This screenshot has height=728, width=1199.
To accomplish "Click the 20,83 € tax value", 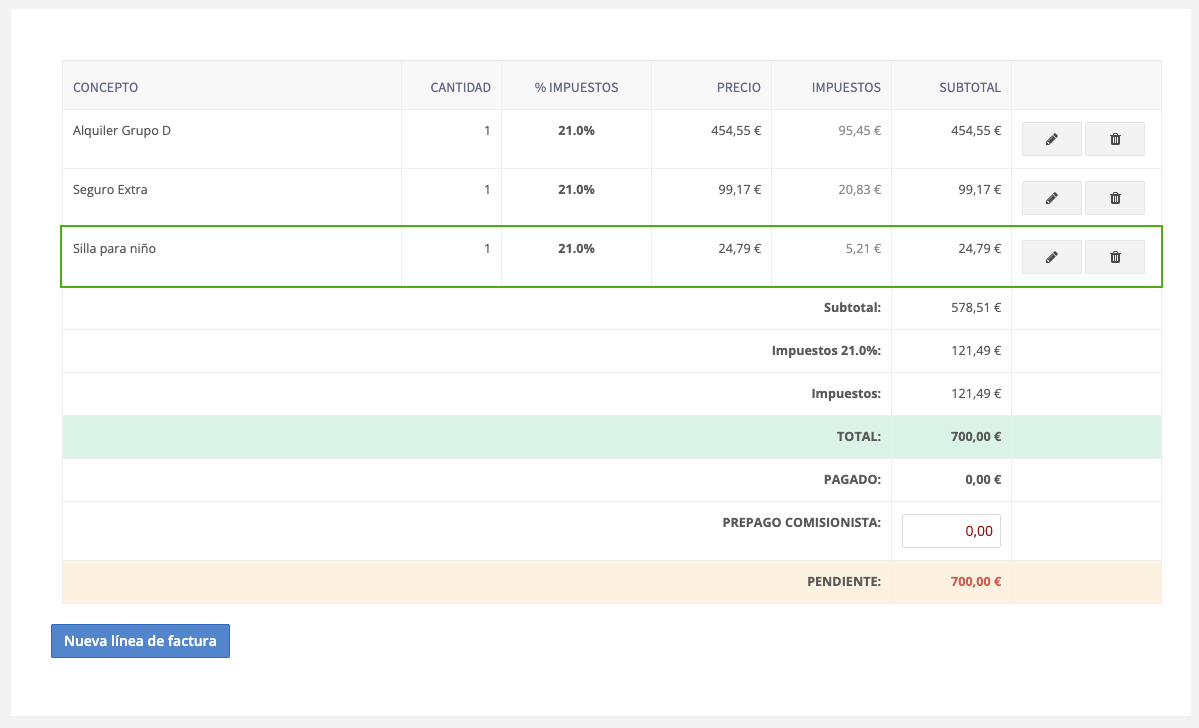I will (x=859, y=190).
